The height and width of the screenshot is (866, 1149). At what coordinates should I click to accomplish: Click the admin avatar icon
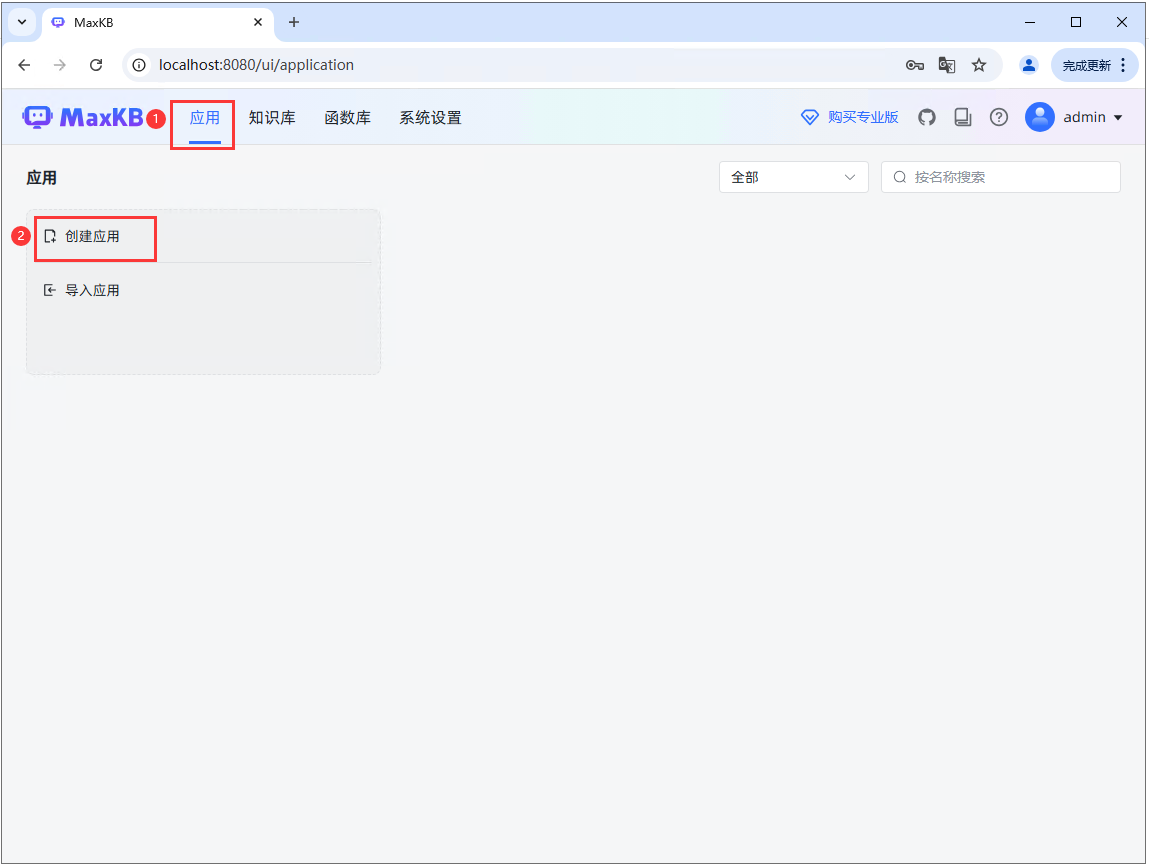(x=1039, y=117)
